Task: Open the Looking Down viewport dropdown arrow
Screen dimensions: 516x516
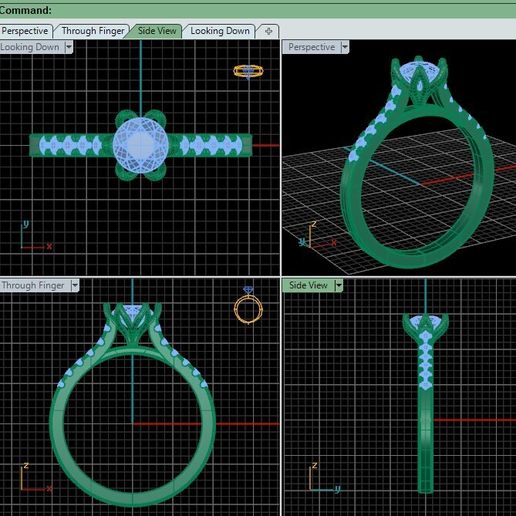Action: pos(69,47)
